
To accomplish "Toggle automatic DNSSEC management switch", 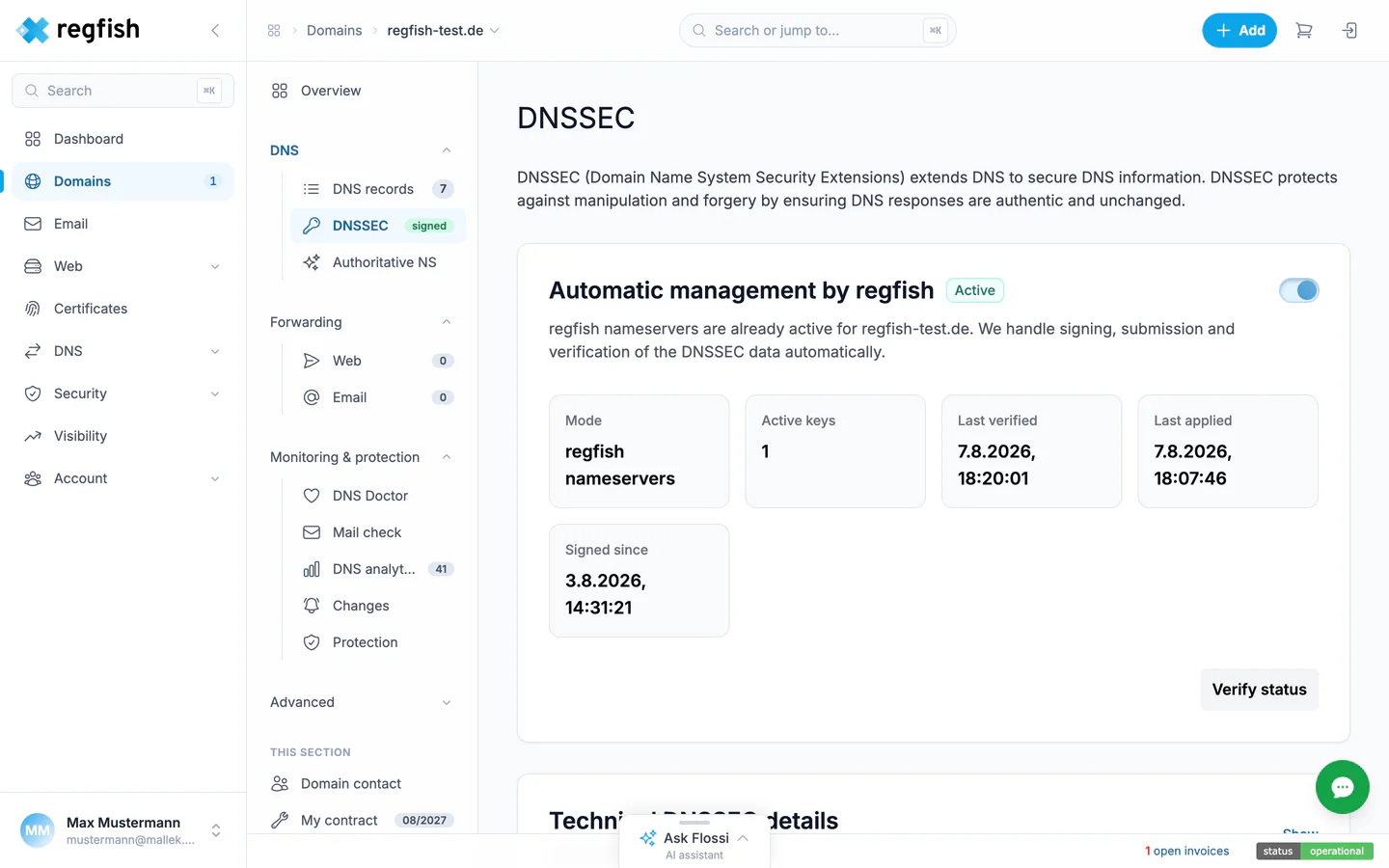I will (1298, 290).
